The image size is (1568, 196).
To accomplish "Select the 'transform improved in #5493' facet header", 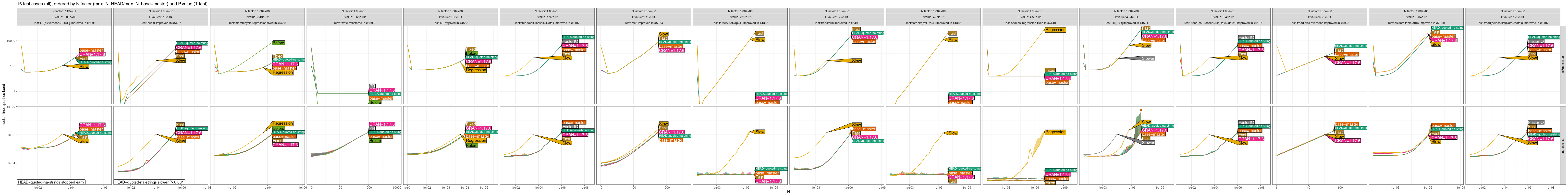I will 837,23.
